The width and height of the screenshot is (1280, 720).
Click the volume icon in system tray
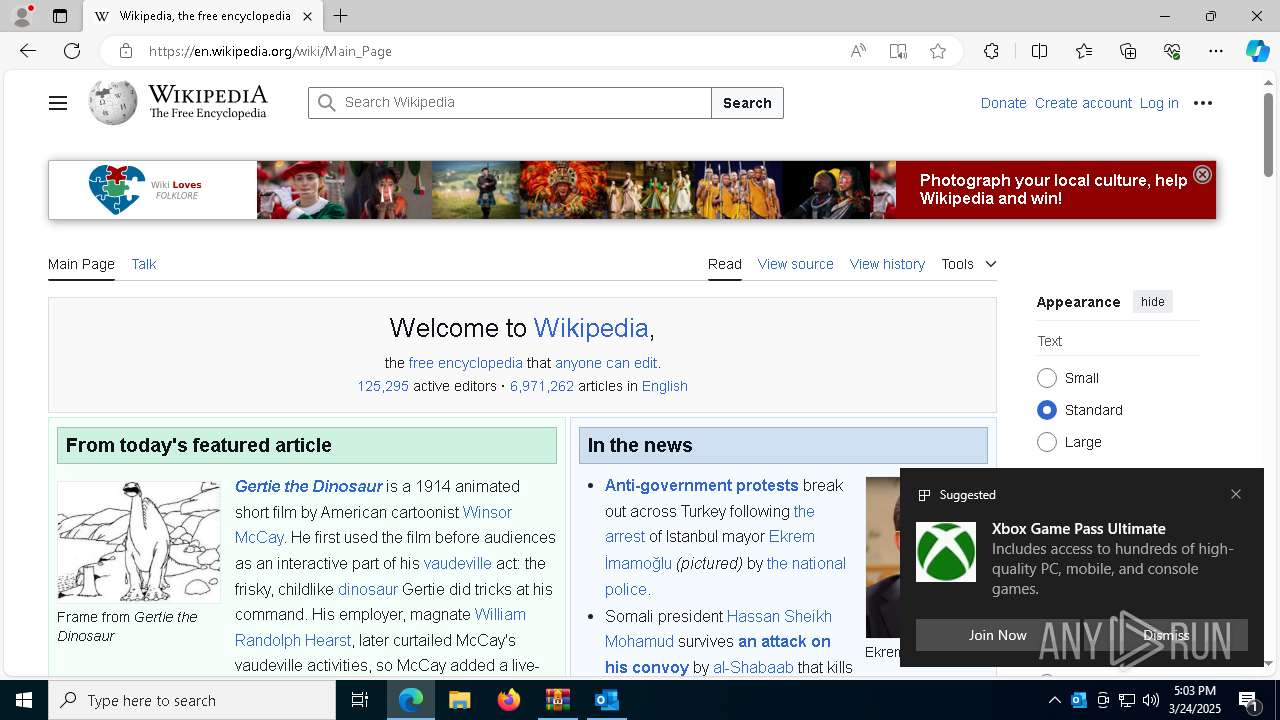1150,700
